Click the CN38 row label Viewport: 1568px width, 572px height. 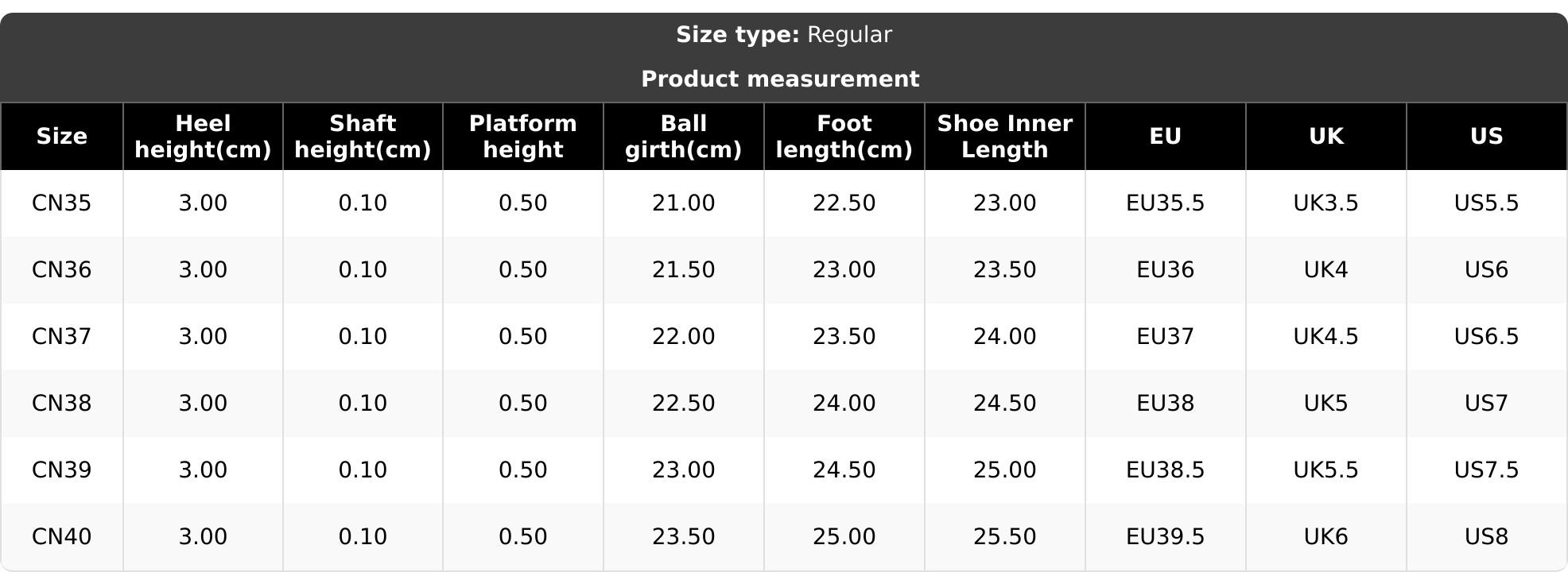61,404
